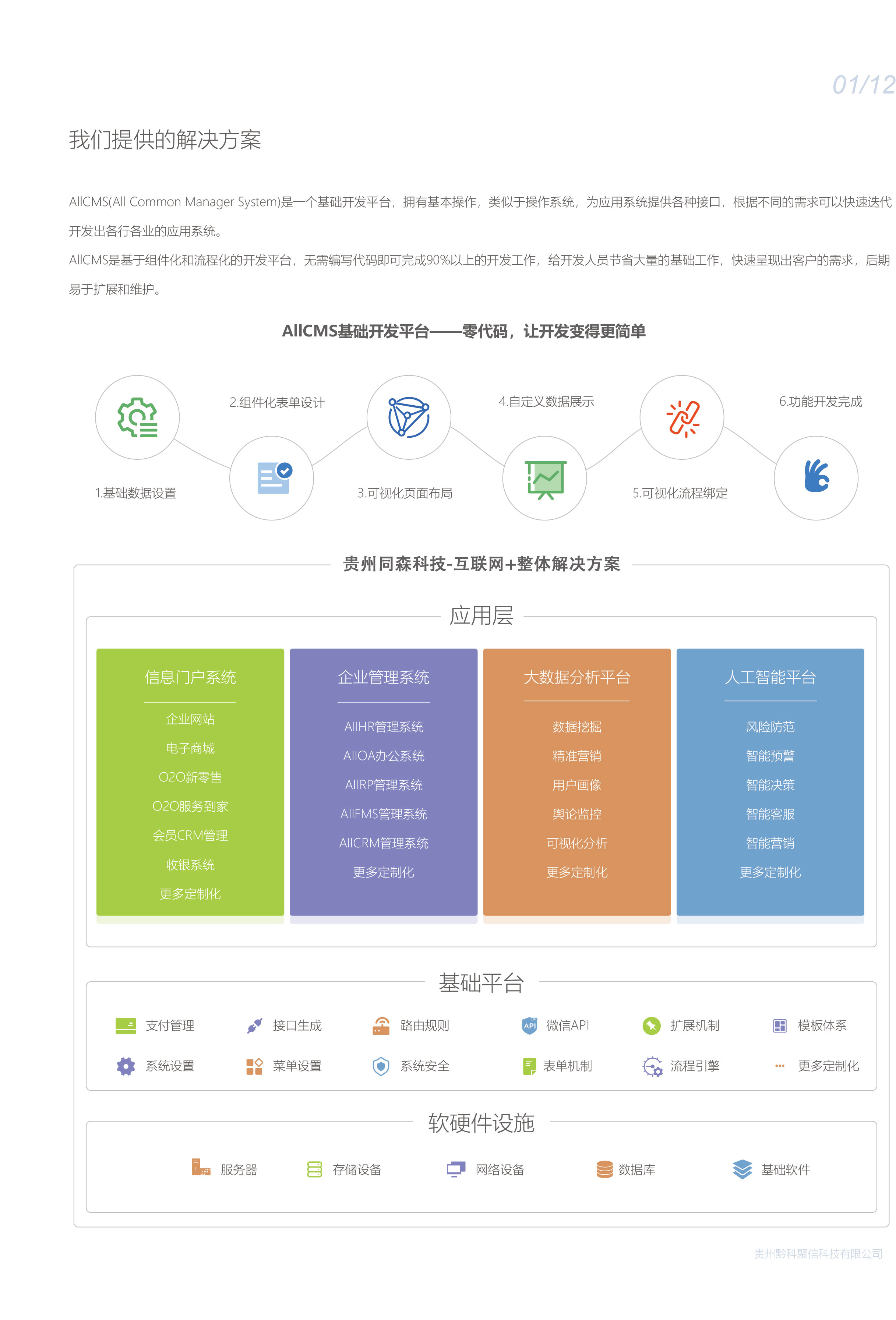The height and width of the screenshot is (1320, 896).
Task: Click 智能营销 entry
Action: 770,843
